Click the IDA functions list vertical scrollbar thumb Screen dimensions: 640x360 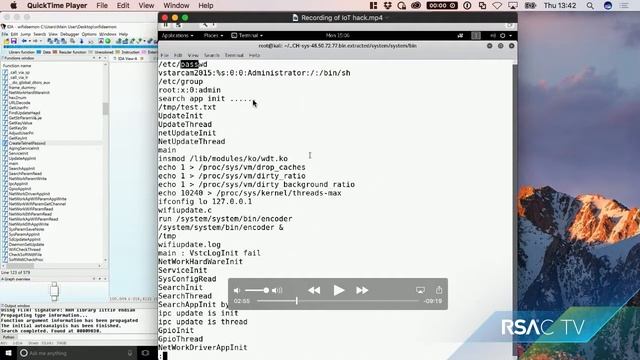(105, 109)
